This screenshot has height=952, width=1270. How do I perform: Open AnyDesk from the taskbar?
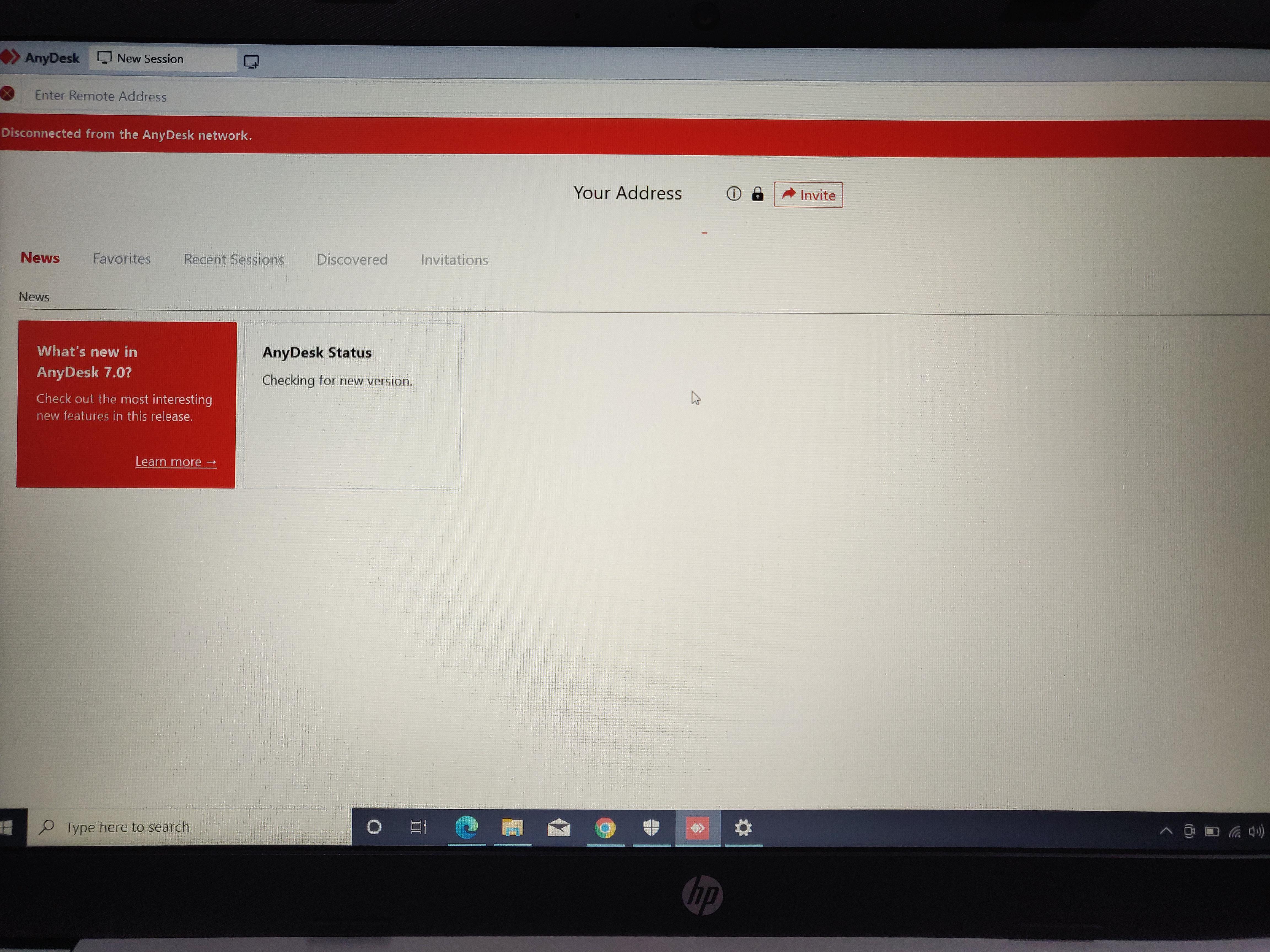click(x=697, y=827)
